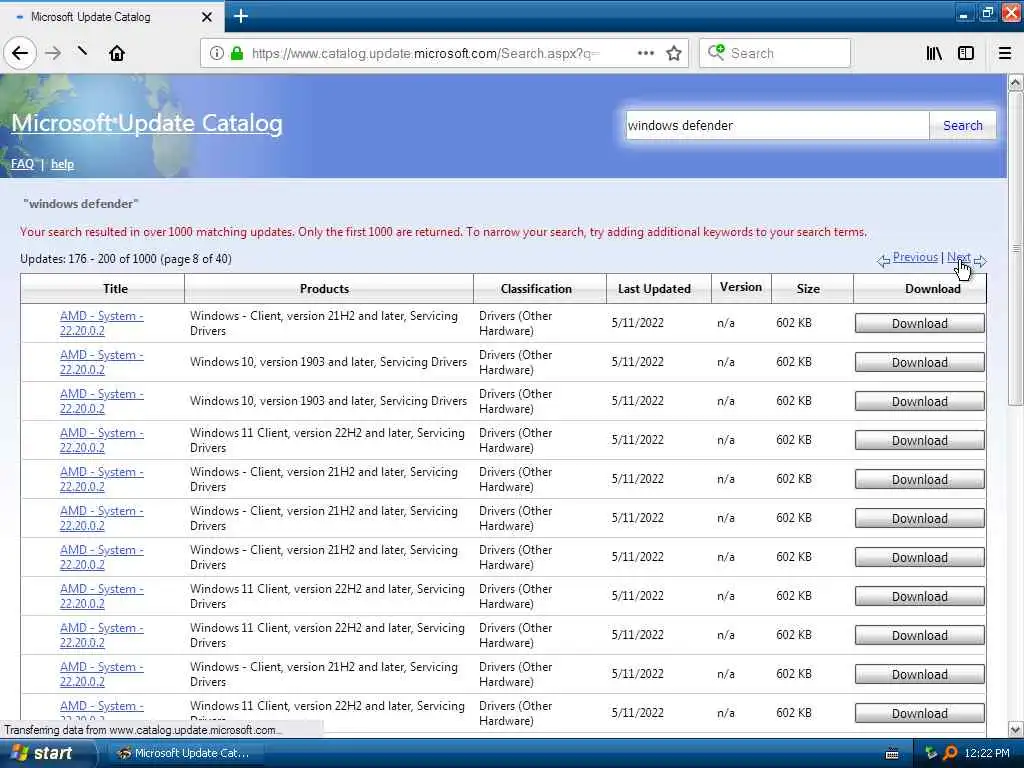Click the keyboard icon in system tray

coord(891,754)
